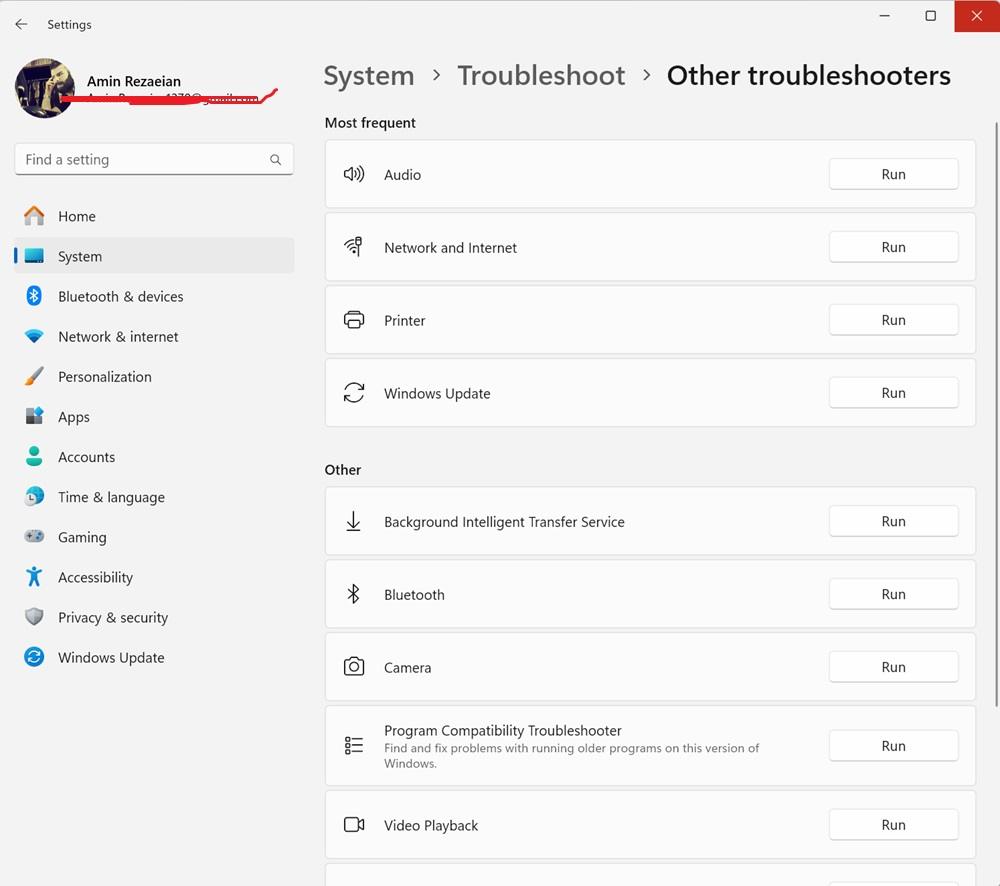The height and width of the screenshot is (886, 1000).
Task: Run the Windows Update troubleshooter
Action: [x=893, y=393]
